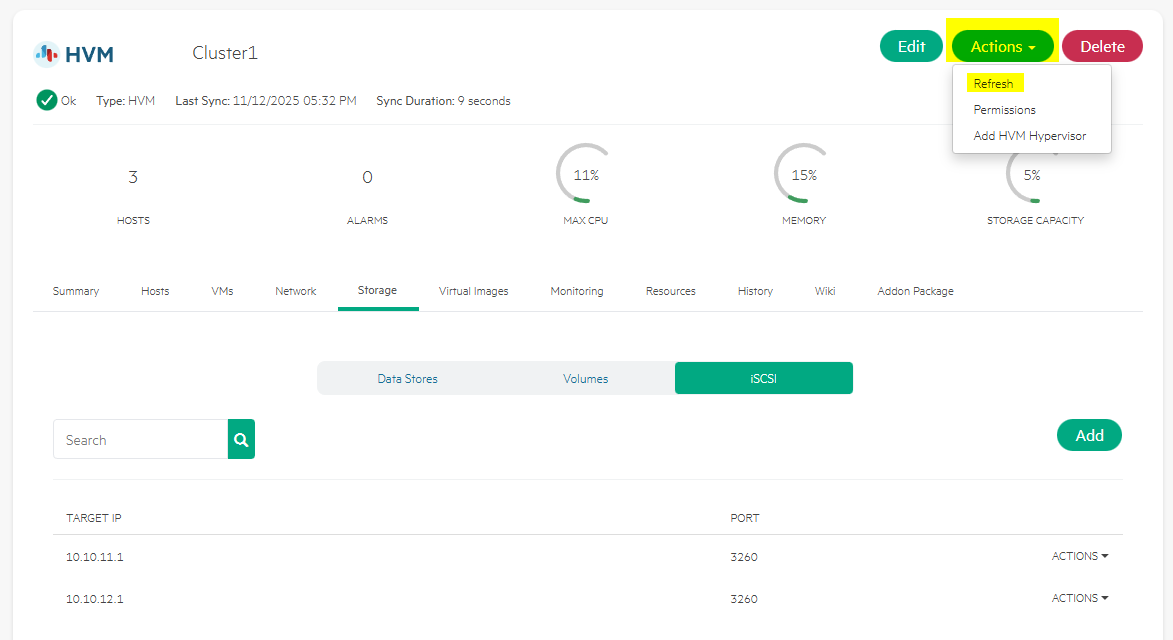Choose Refresh from the Actions menu

(993, 84)
